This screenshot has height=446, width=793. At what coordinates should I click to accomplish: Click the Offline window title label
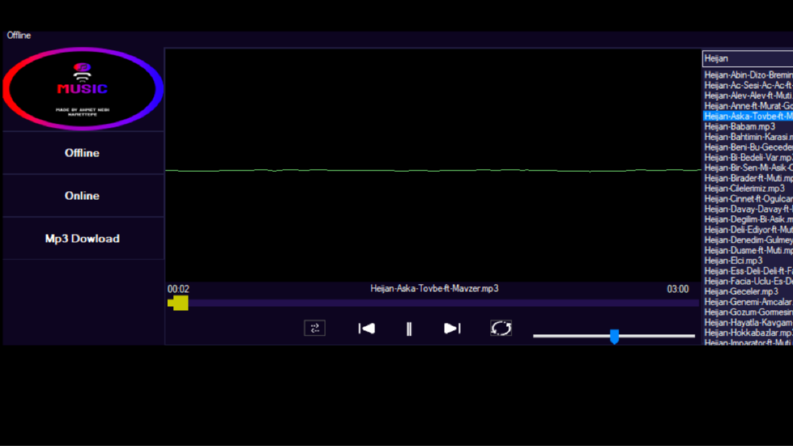click(x=19, y=35)
